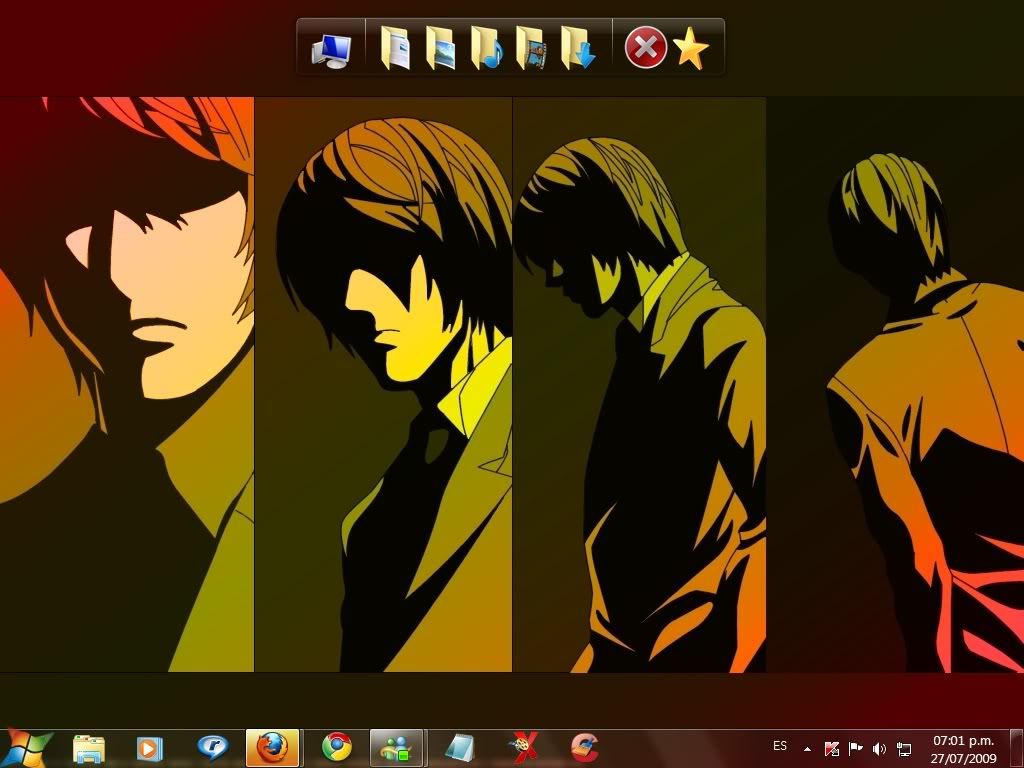Switch to the Firefox window
The width and height of the screenshot is (1024, 768).
[x=272, y=748]
